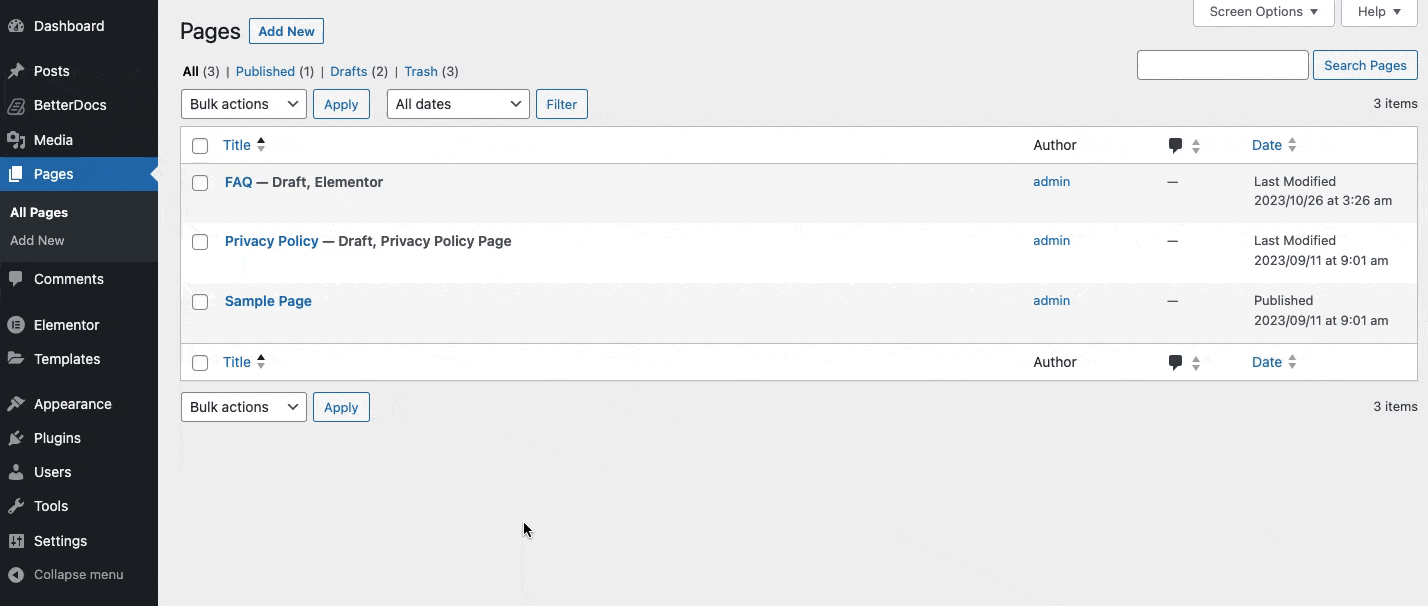This screenshot has height=606, width=1428.
Task: Open the Users admin screen
Action: tap(52, 472)
